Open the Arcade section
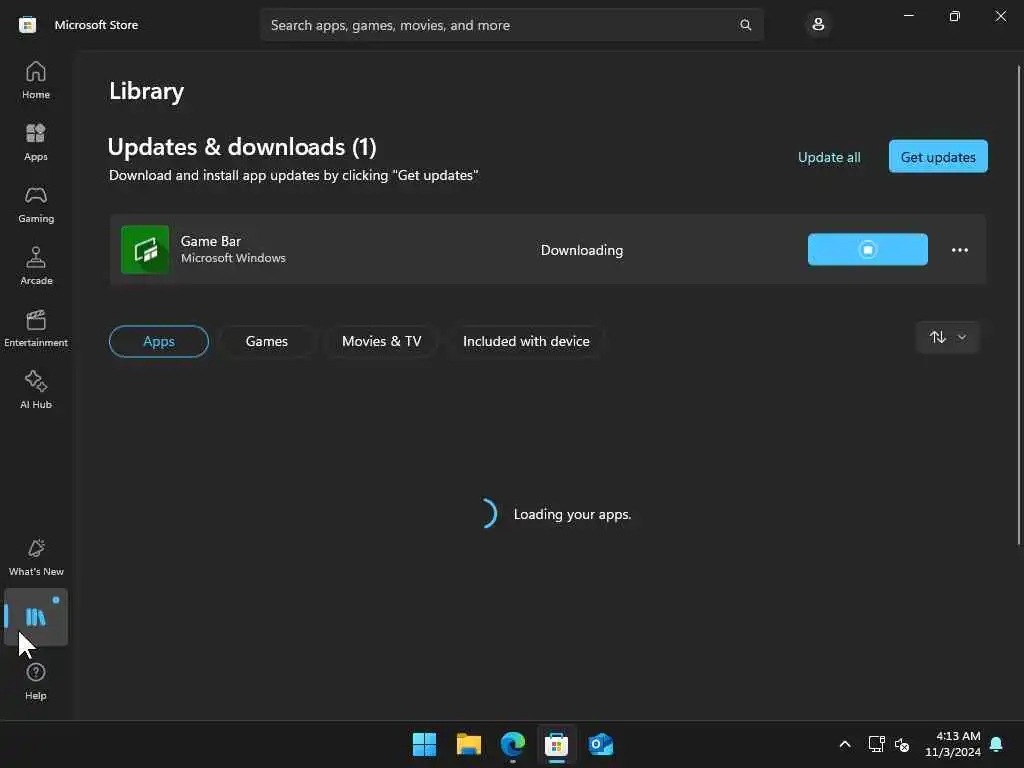The width and height of the screenshot is (1024, 768). tap(36, 266)
